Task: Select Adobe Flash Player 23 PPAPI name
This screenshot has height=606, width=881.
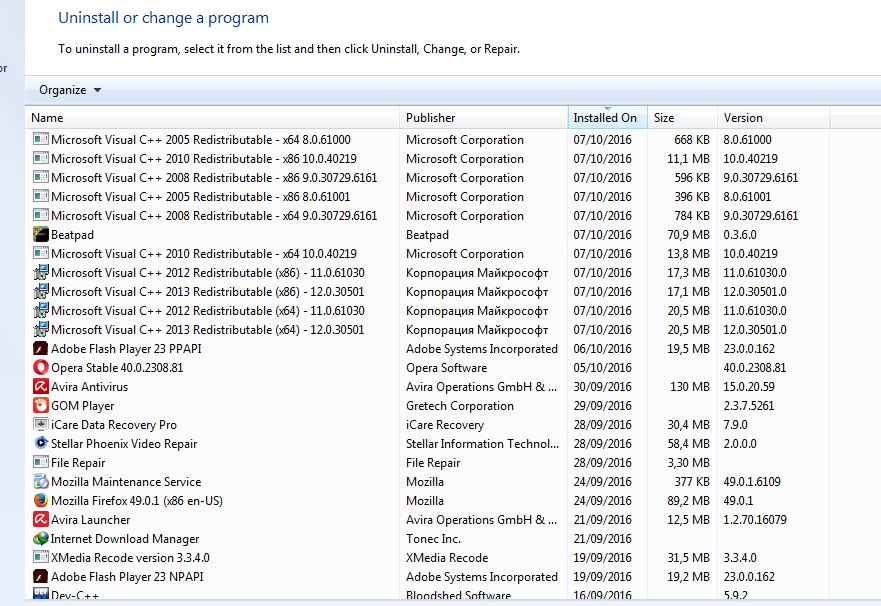Action: pos(126,349)
